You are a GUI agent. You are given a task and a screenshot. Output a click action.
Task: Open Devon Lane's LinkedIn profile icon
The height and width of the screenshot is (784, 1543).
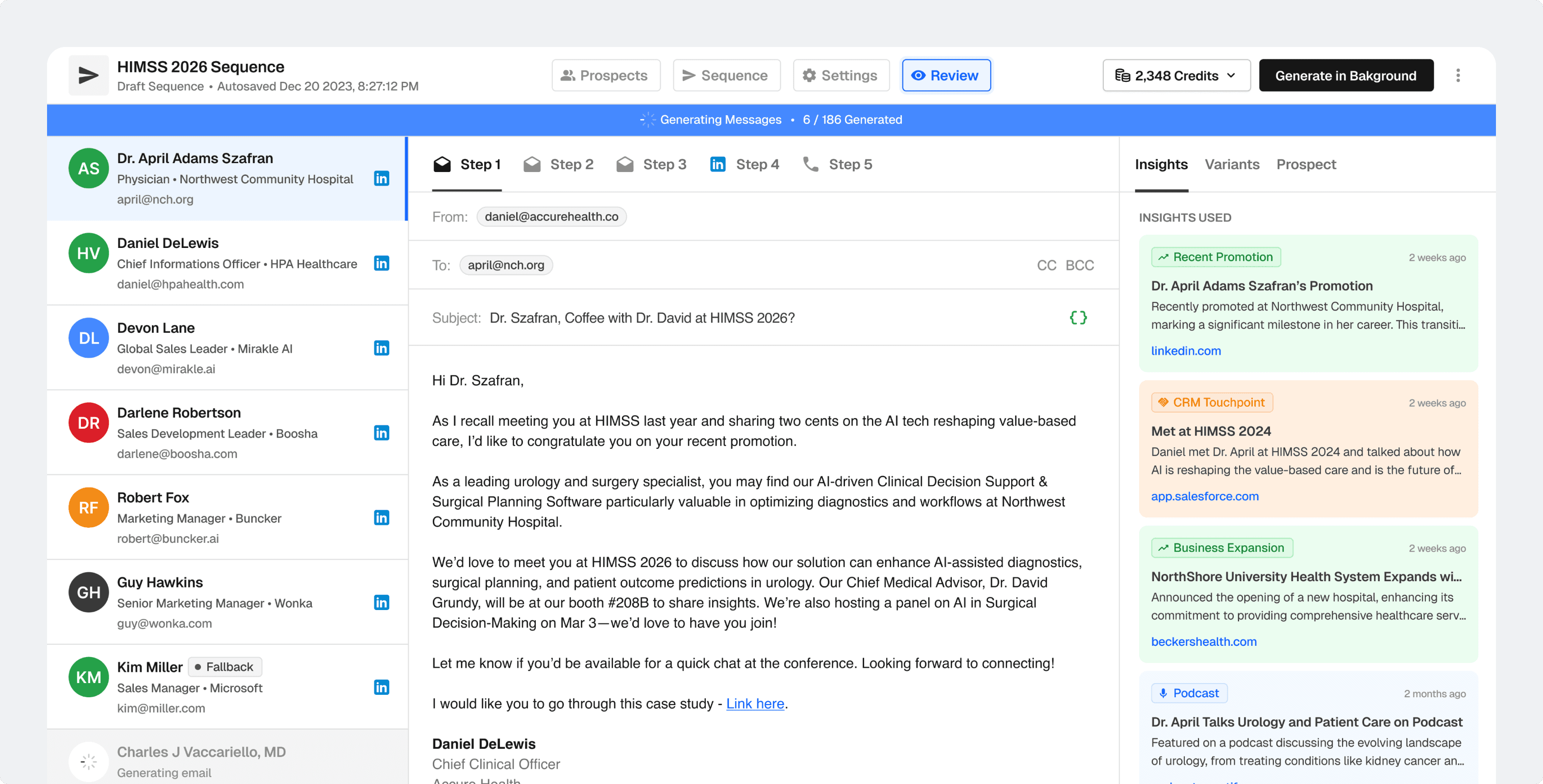coord(381,348)
